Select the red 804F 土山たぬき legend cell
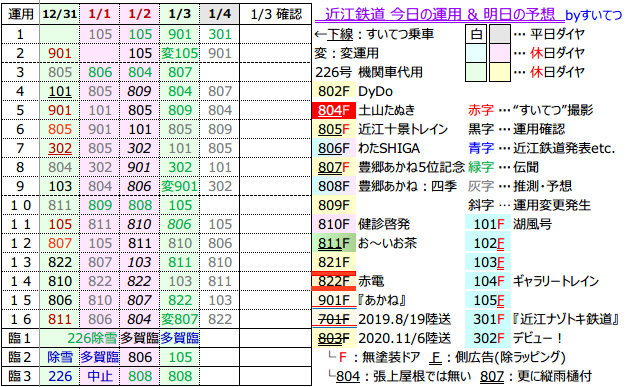640x387 pixels. pos(334,110)
